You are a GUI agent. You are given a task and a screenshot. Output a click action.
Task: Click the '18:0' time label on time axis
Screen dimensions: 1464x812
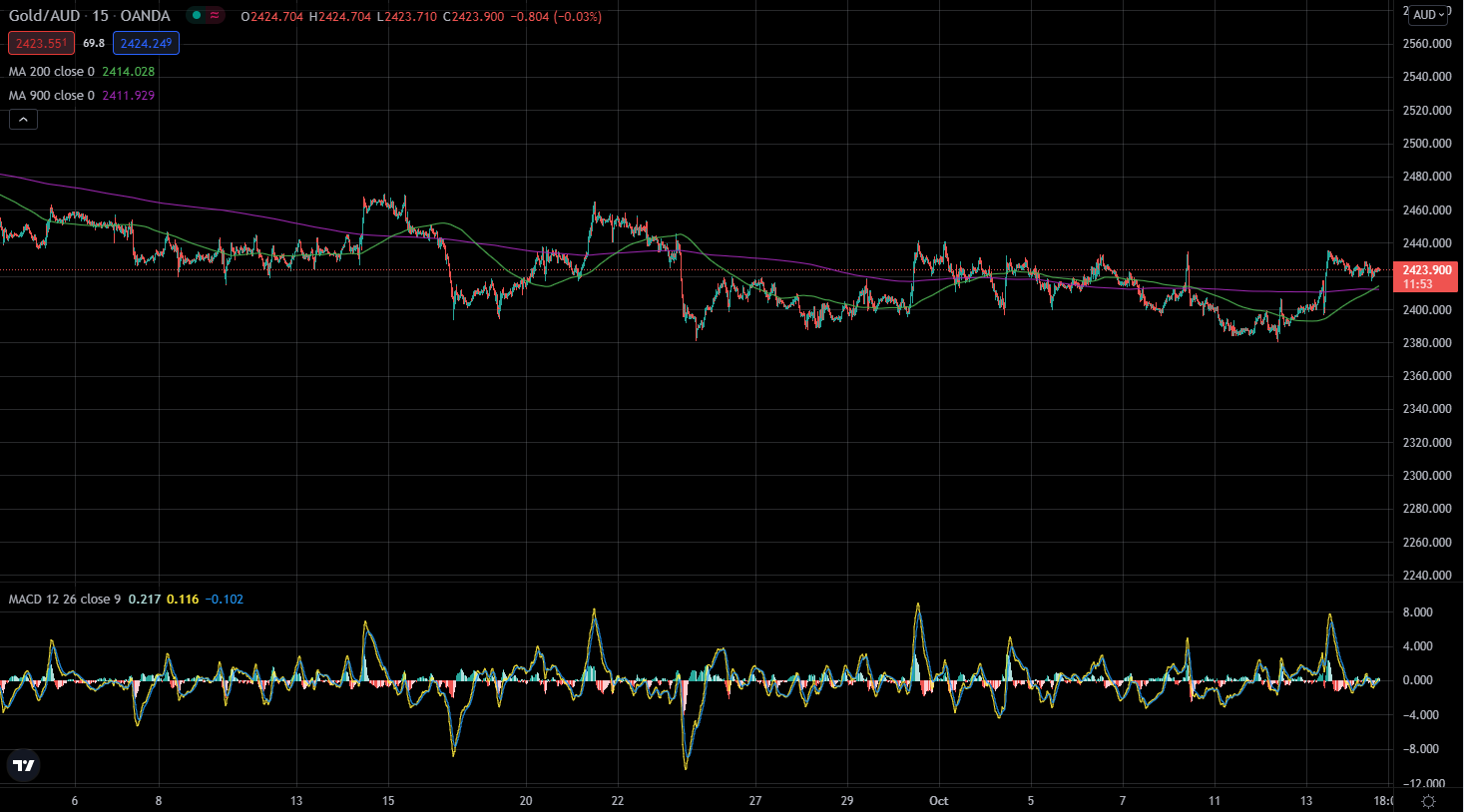tap(1383, 801)
